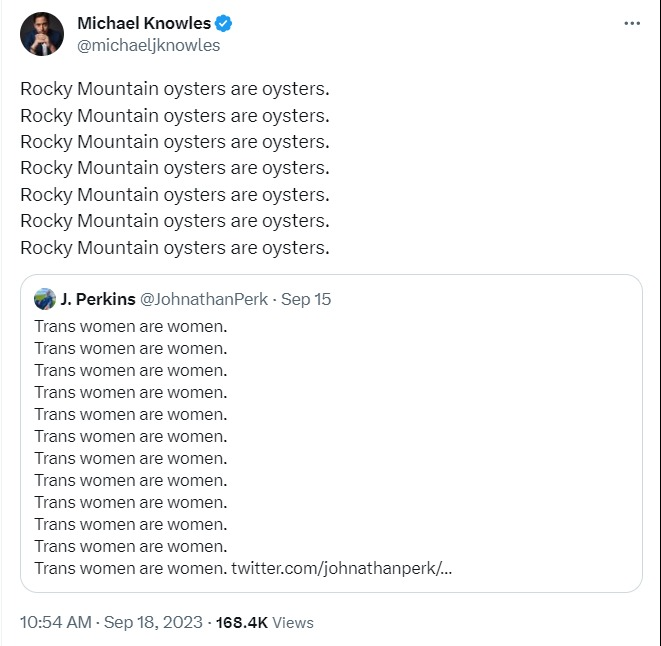Click the Views label beside 168.4K
Screen dimensions: 661x646
(293, 622)
